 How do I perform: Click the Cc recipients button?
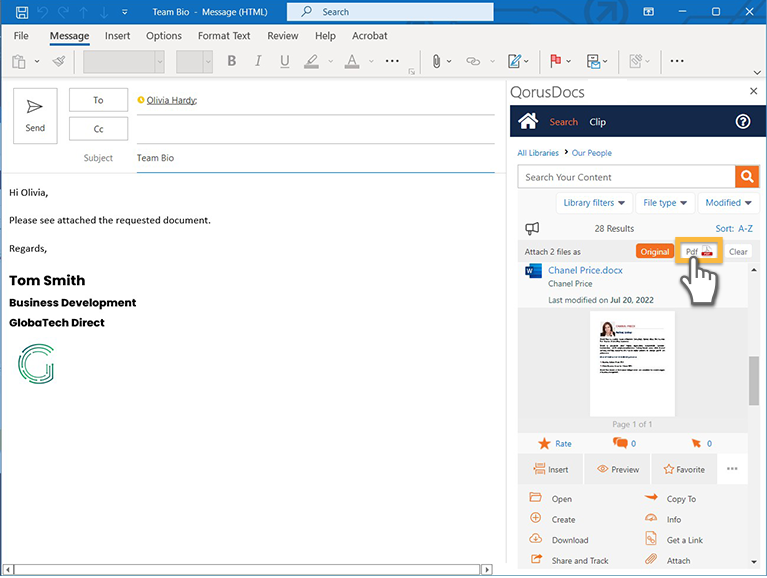click(x=98, y=129)
